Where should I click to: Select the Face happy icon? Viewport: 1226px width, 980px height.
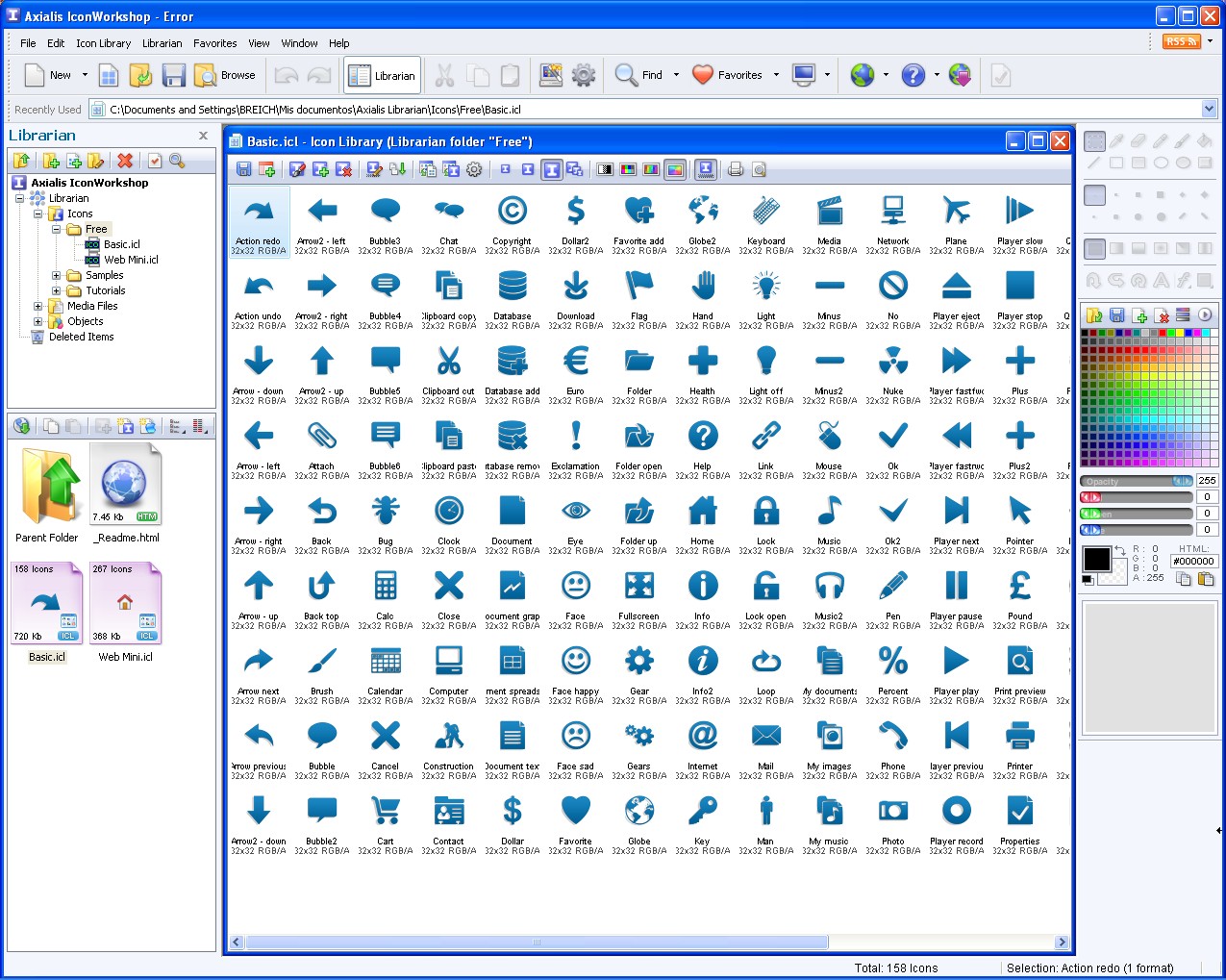tap(576, 673)
